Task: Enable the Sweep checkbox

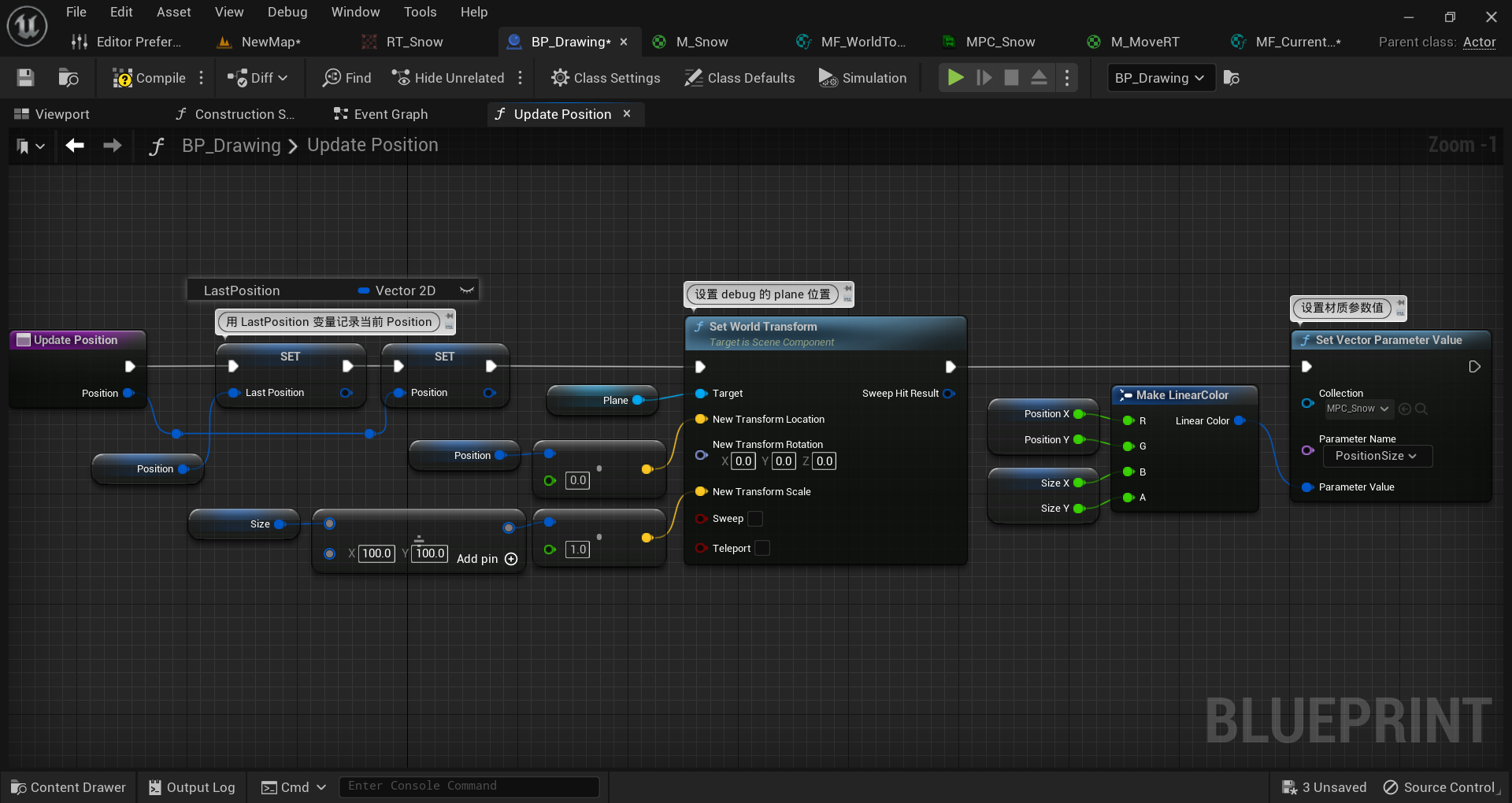Action: tap(754, 519)
